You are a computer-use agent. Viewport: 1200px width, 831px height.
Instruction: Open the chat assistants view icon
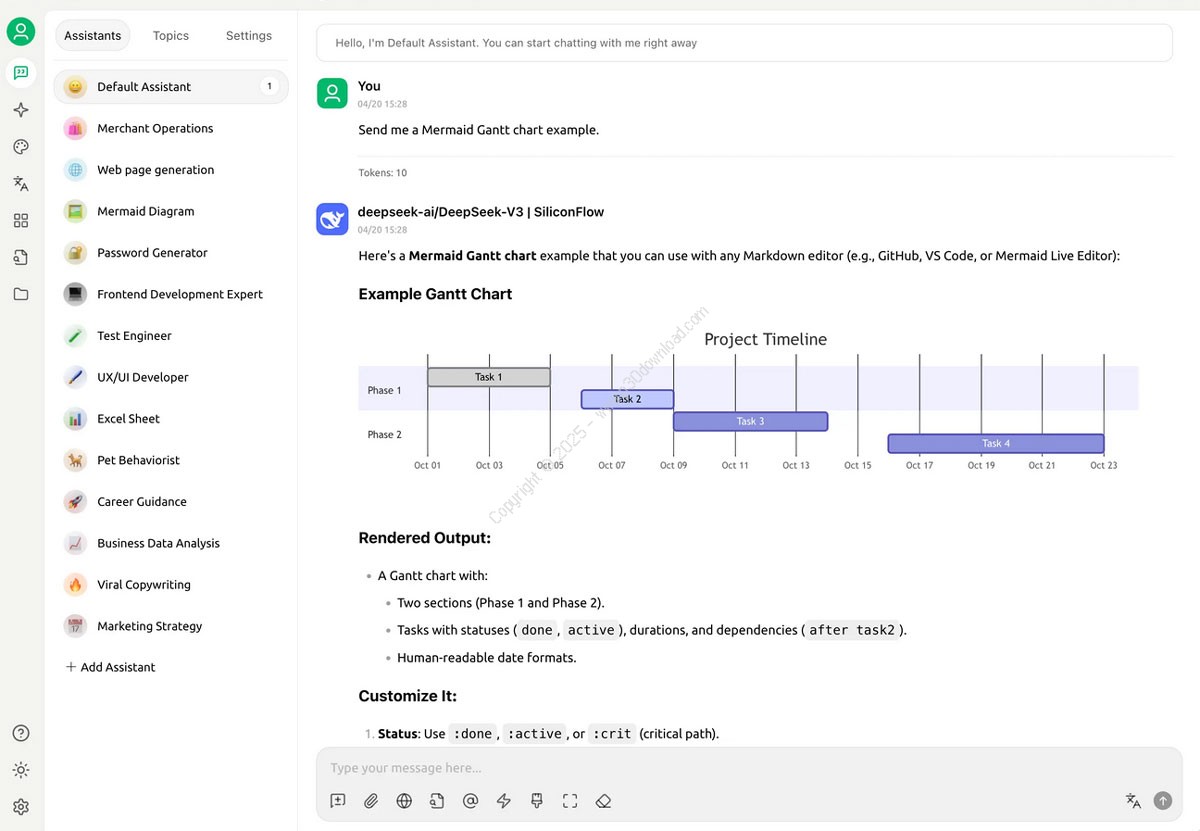[x=21, y=73]
